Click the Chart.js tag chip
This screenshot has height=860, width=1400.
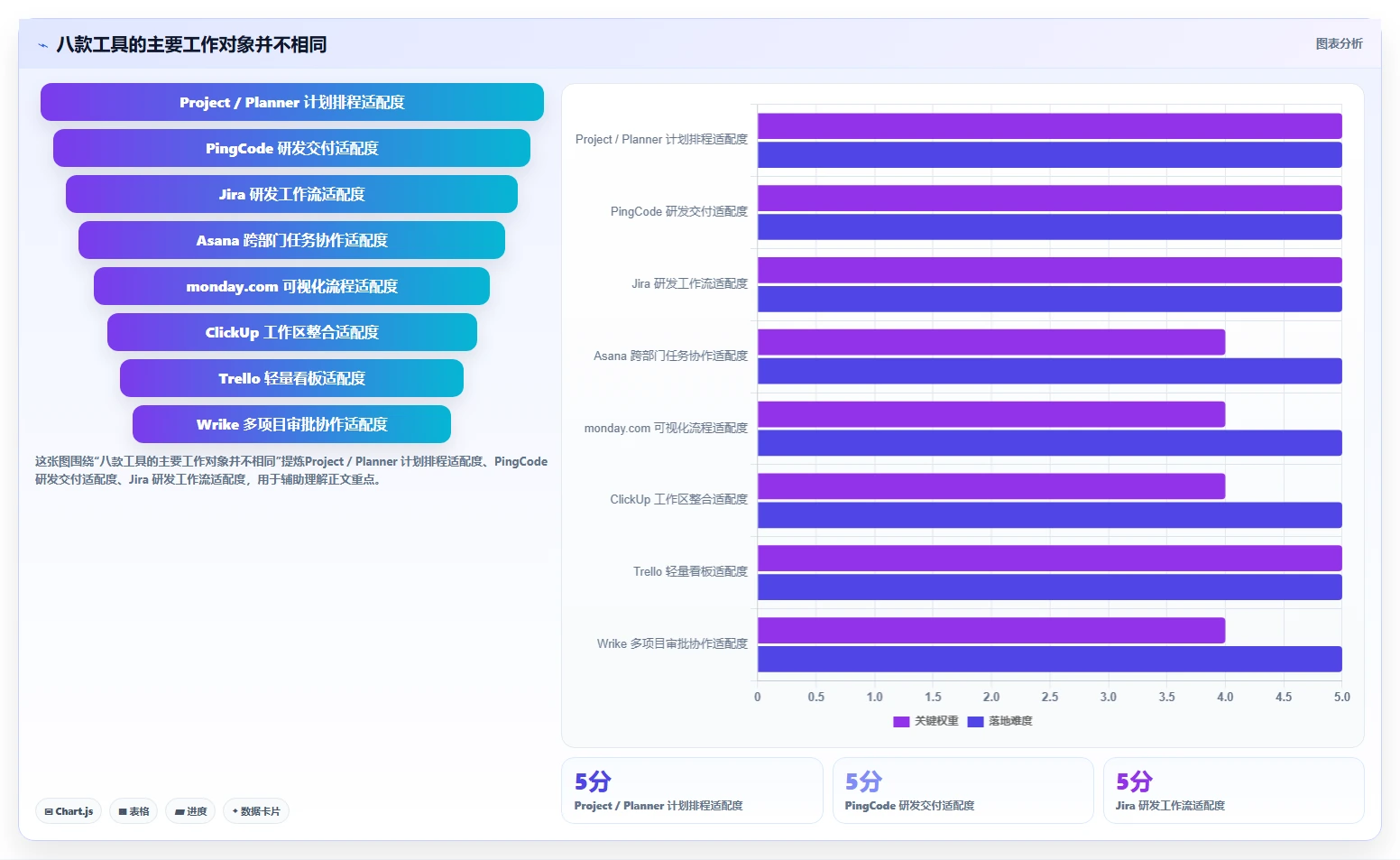[69, 811]
